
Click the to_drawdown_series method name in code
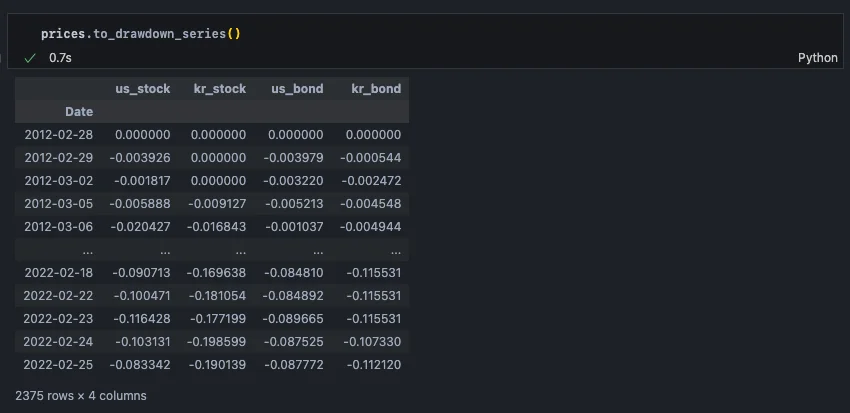point(159,34)
